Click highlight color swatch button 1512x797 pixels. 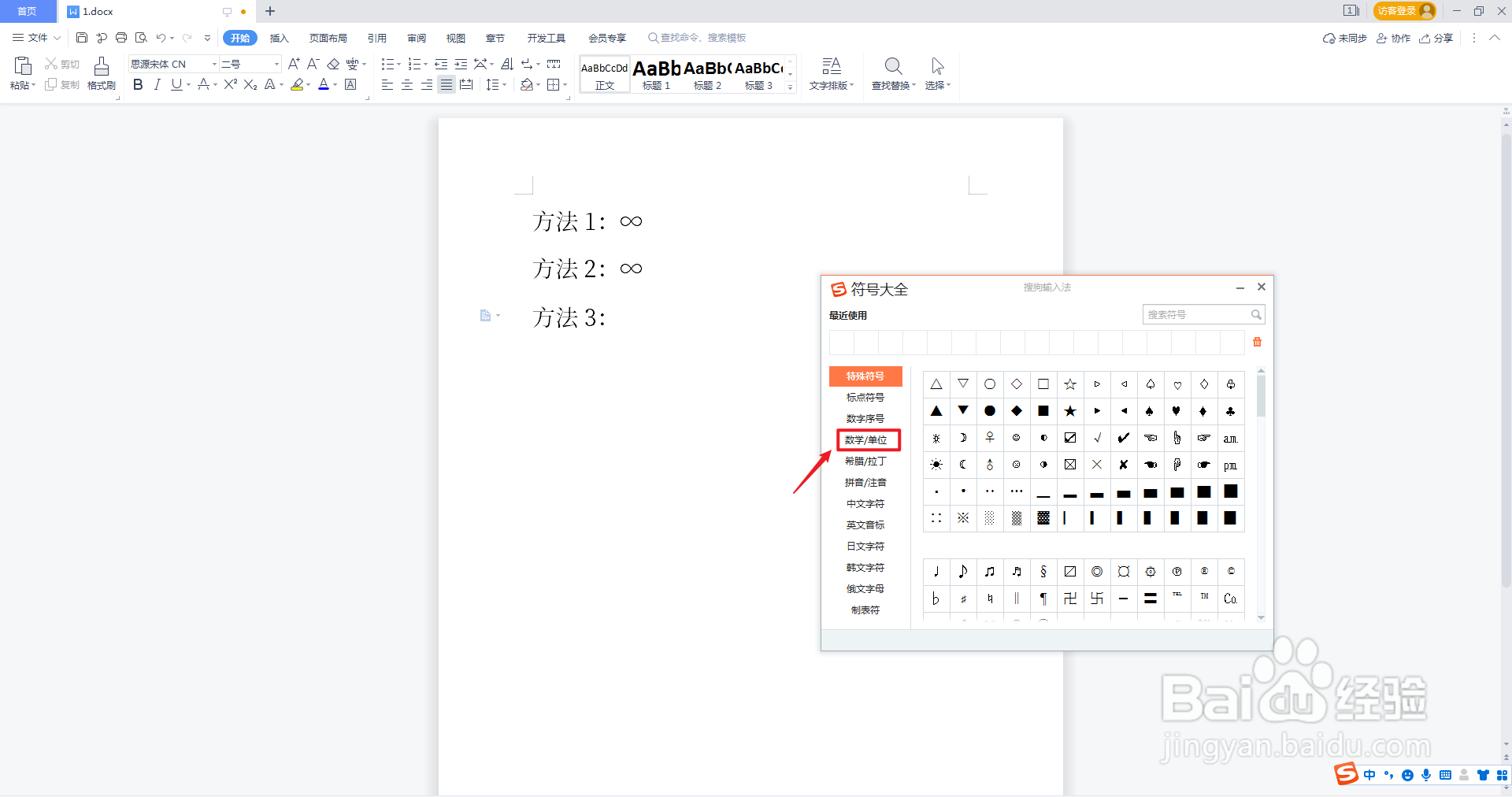297,84
